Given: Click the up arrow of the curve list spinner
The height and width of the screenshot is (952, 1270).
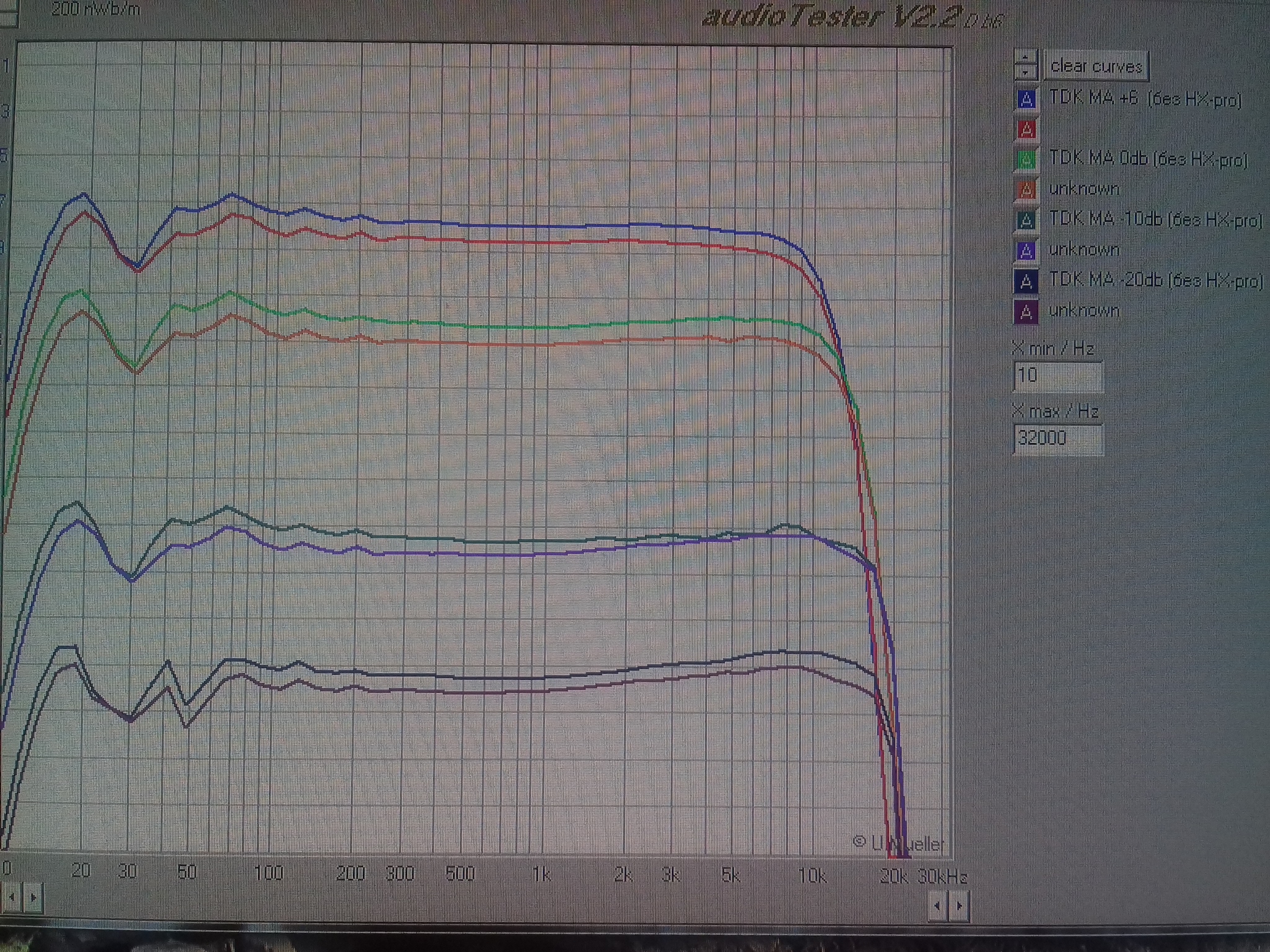Looking at the screenshot, I should coord(1026,58).
